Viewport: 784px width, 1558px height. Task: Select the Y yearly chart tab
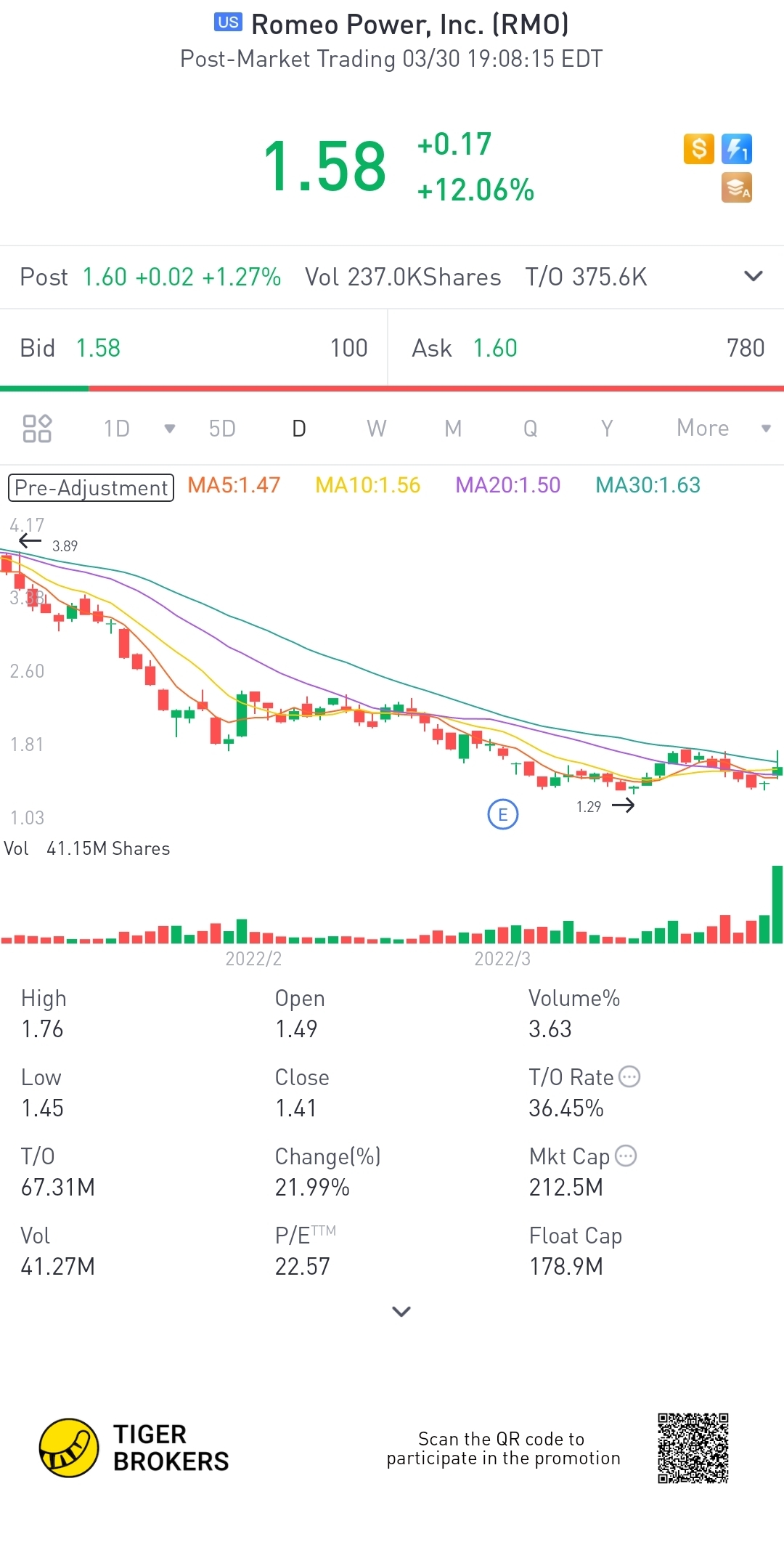tap(608, 429)
